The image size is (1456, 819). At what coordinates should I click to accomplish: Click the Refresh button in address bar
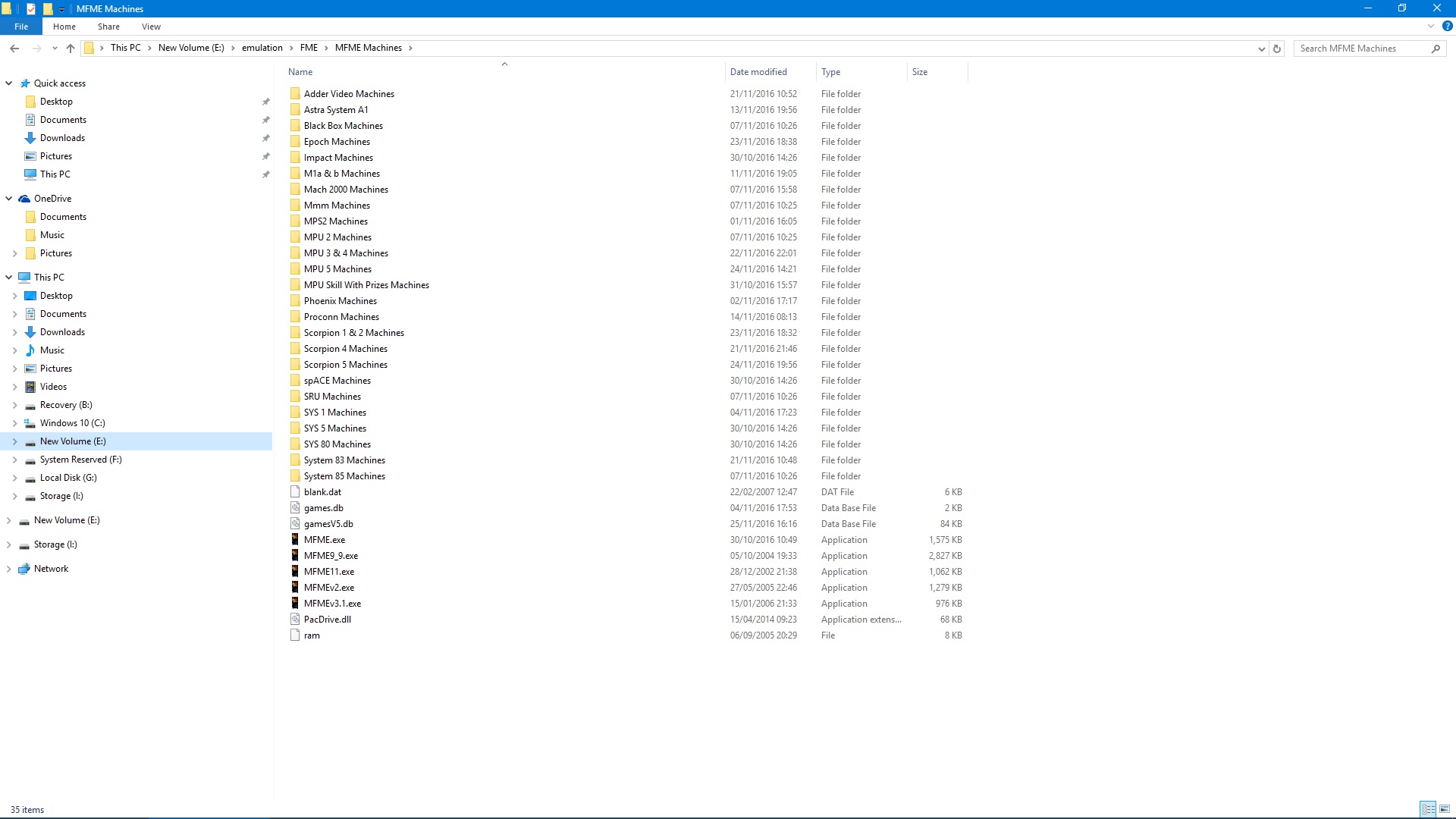tap(1277, 49)
